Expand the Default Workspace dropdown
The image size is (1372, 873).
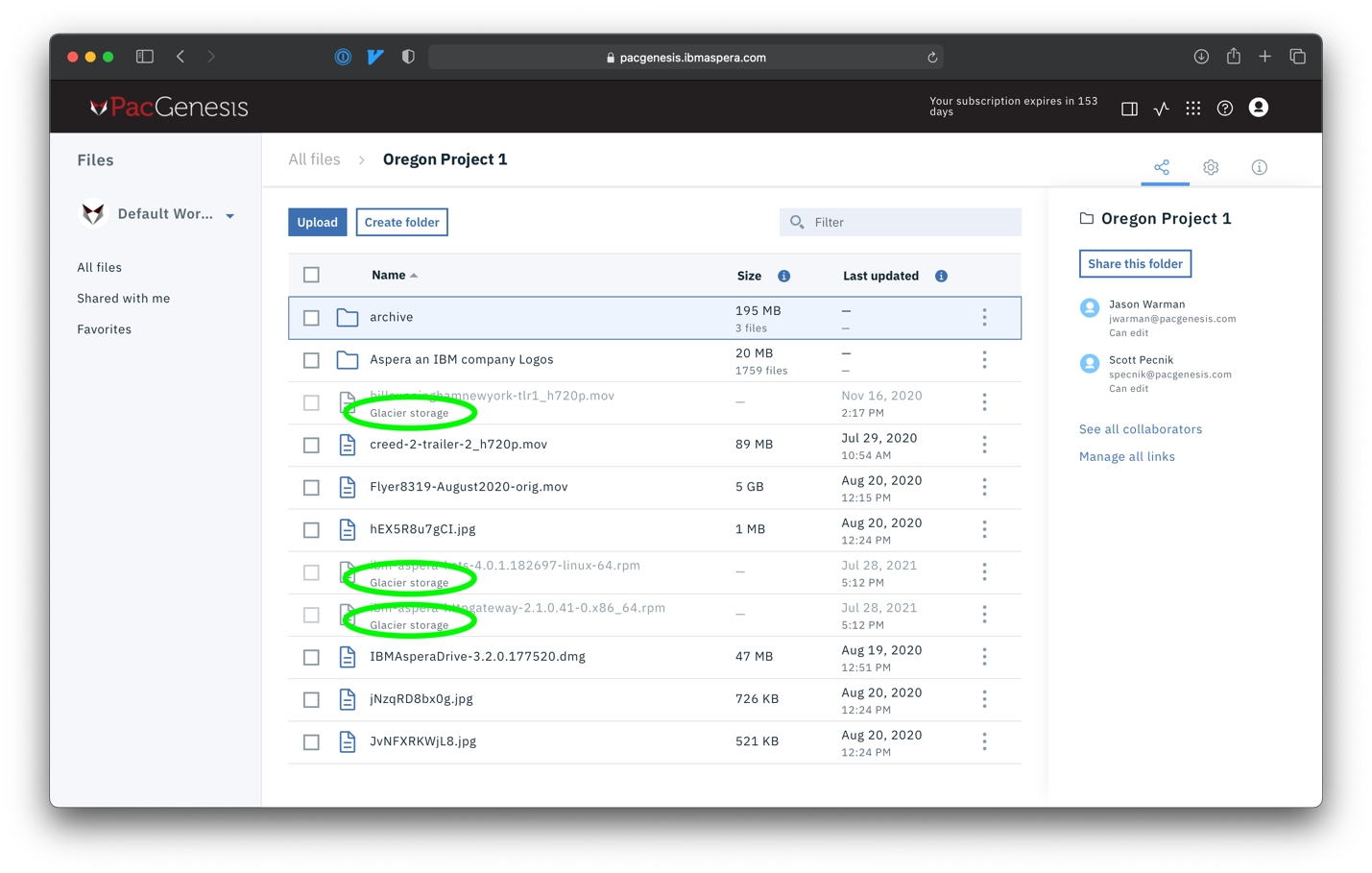pyautogui.click(x=230, y=216)
